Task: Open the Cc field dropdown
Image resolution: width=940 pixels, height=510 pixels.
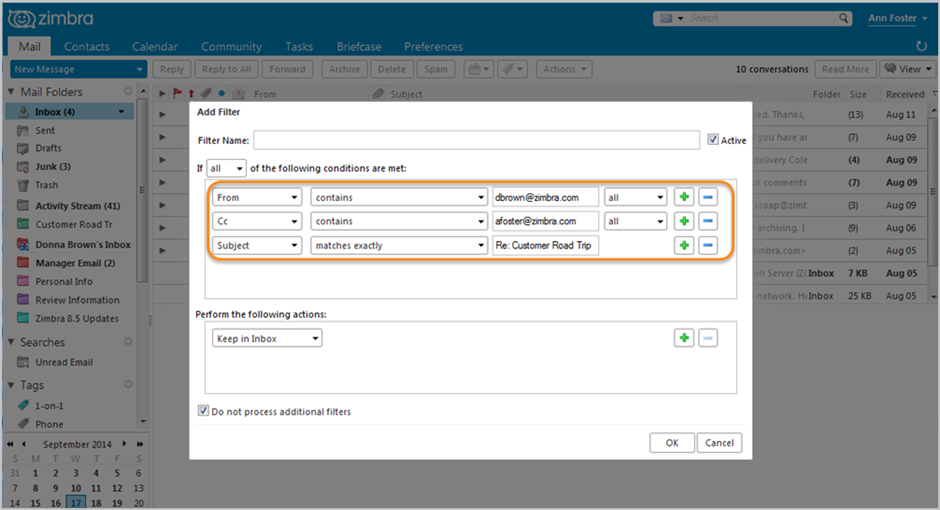Action: click(x=257, y=221)
